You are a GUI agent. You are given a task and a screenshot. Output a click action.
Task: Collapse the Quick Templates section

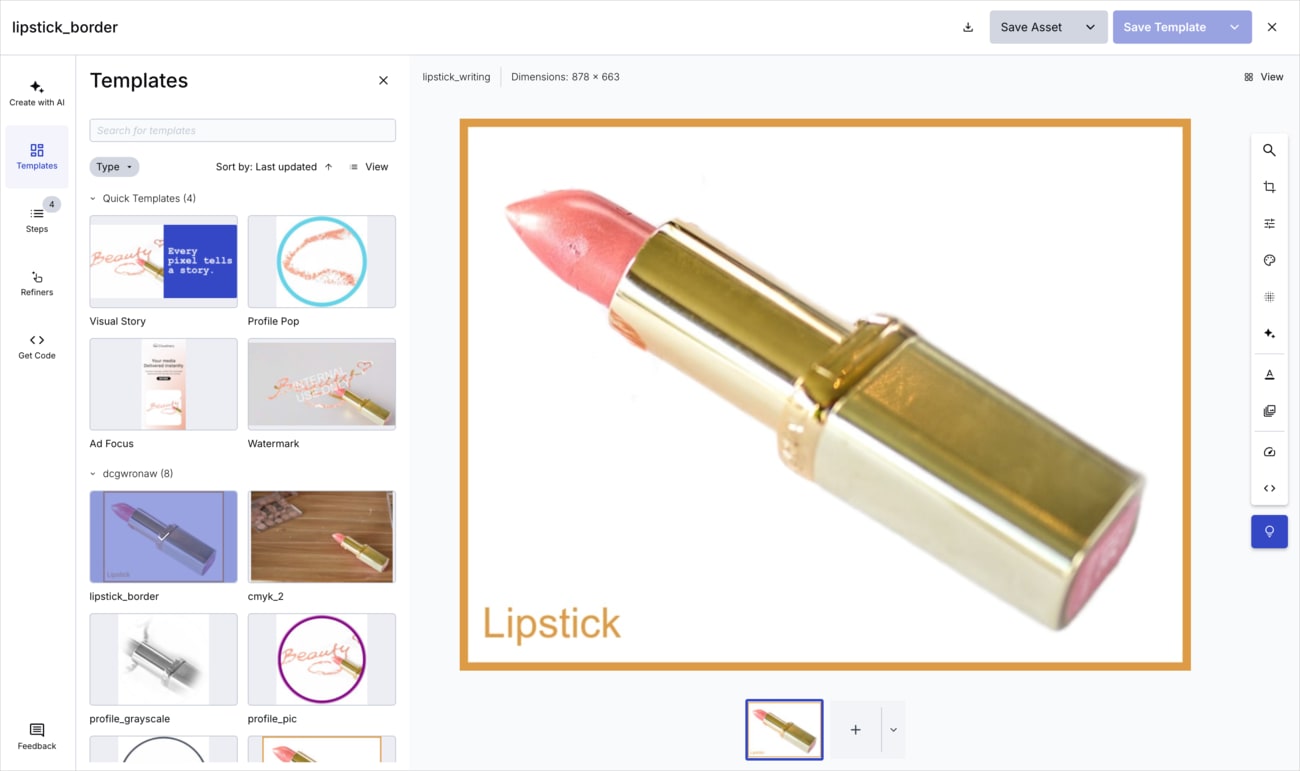tap(93, 199)
